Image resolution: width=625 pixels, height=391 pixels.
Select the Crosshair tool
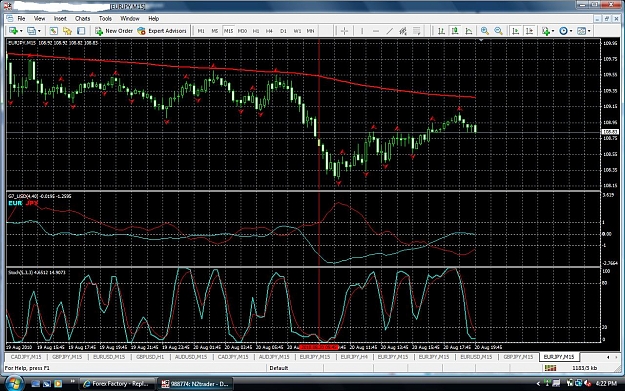pyautogui.click(x=345, y=31)
